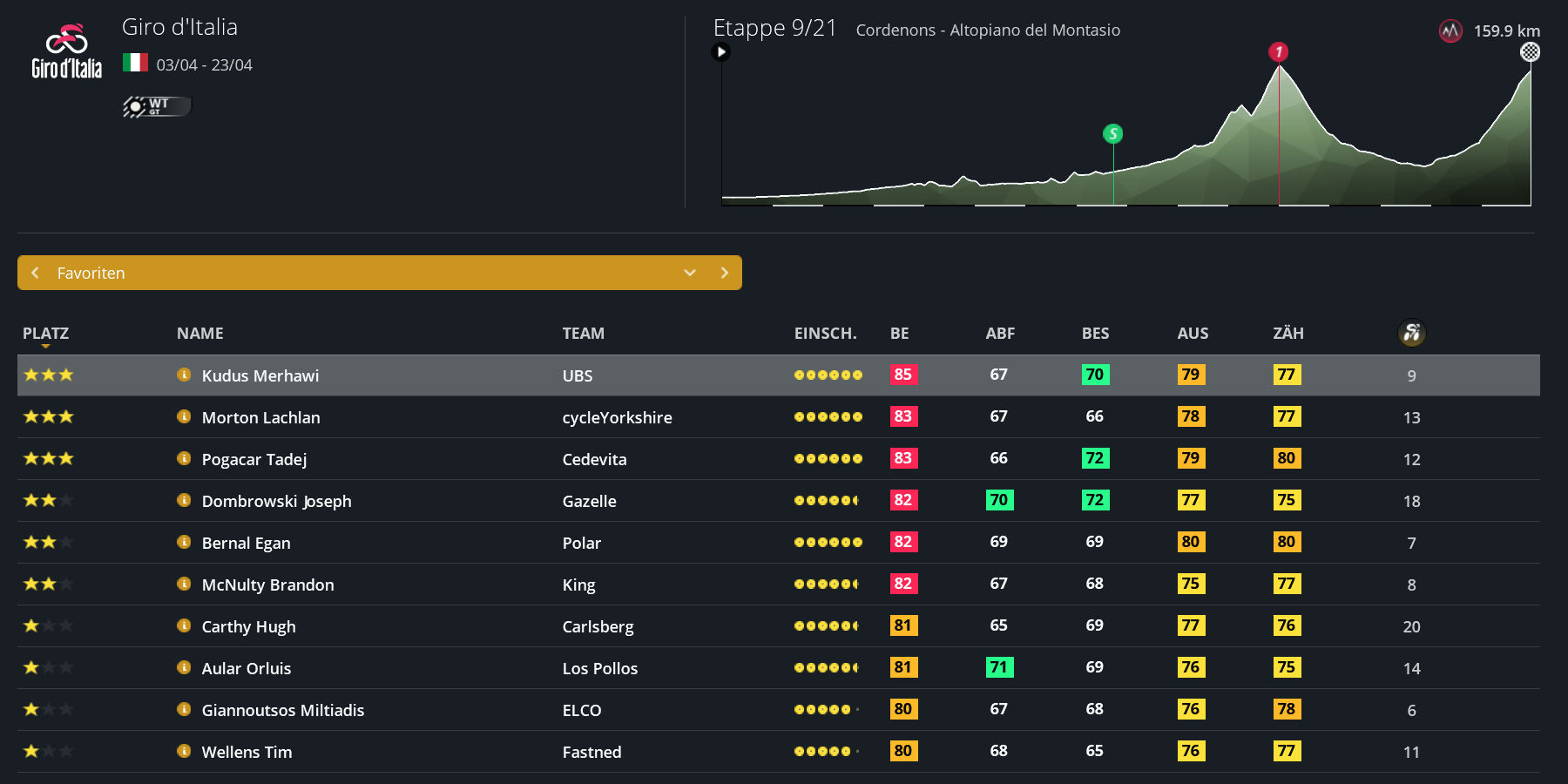Sort table by PLATZ column
This screenshot has height=784, width=1568.
click(45, 334)
